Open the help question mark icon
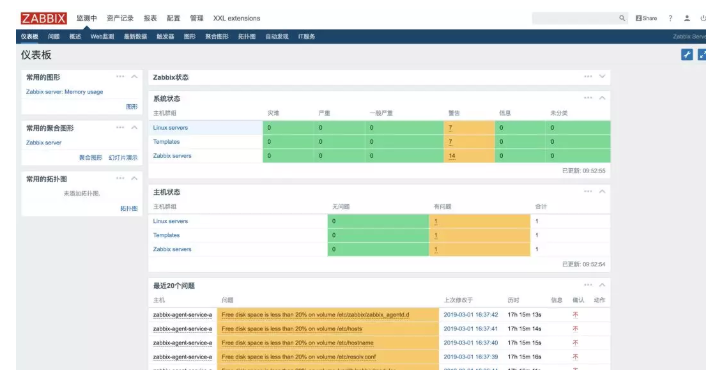 (x=670, y=18)
